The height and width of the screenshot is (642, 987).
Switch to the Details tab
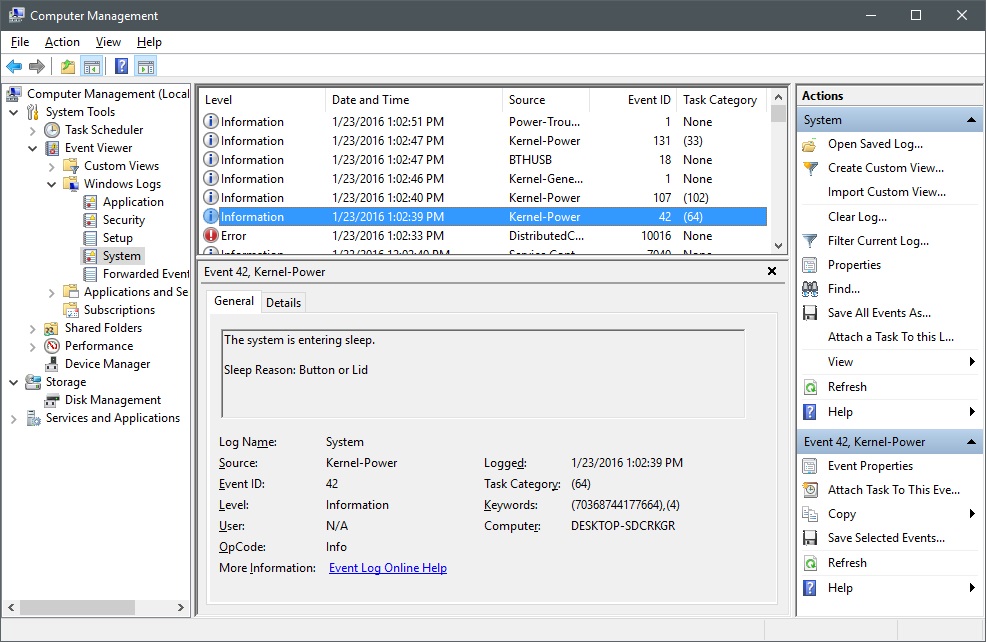click(283, 302)
